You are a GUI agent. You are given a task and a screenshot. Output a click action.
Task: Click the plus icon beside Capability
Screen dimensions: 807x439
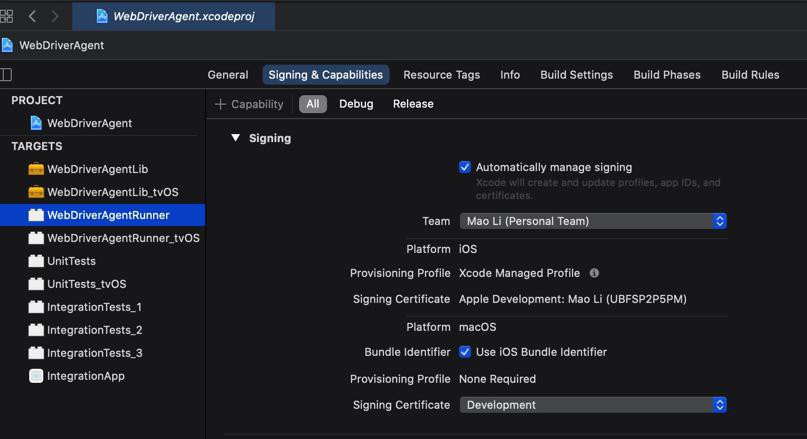[220, 104]
